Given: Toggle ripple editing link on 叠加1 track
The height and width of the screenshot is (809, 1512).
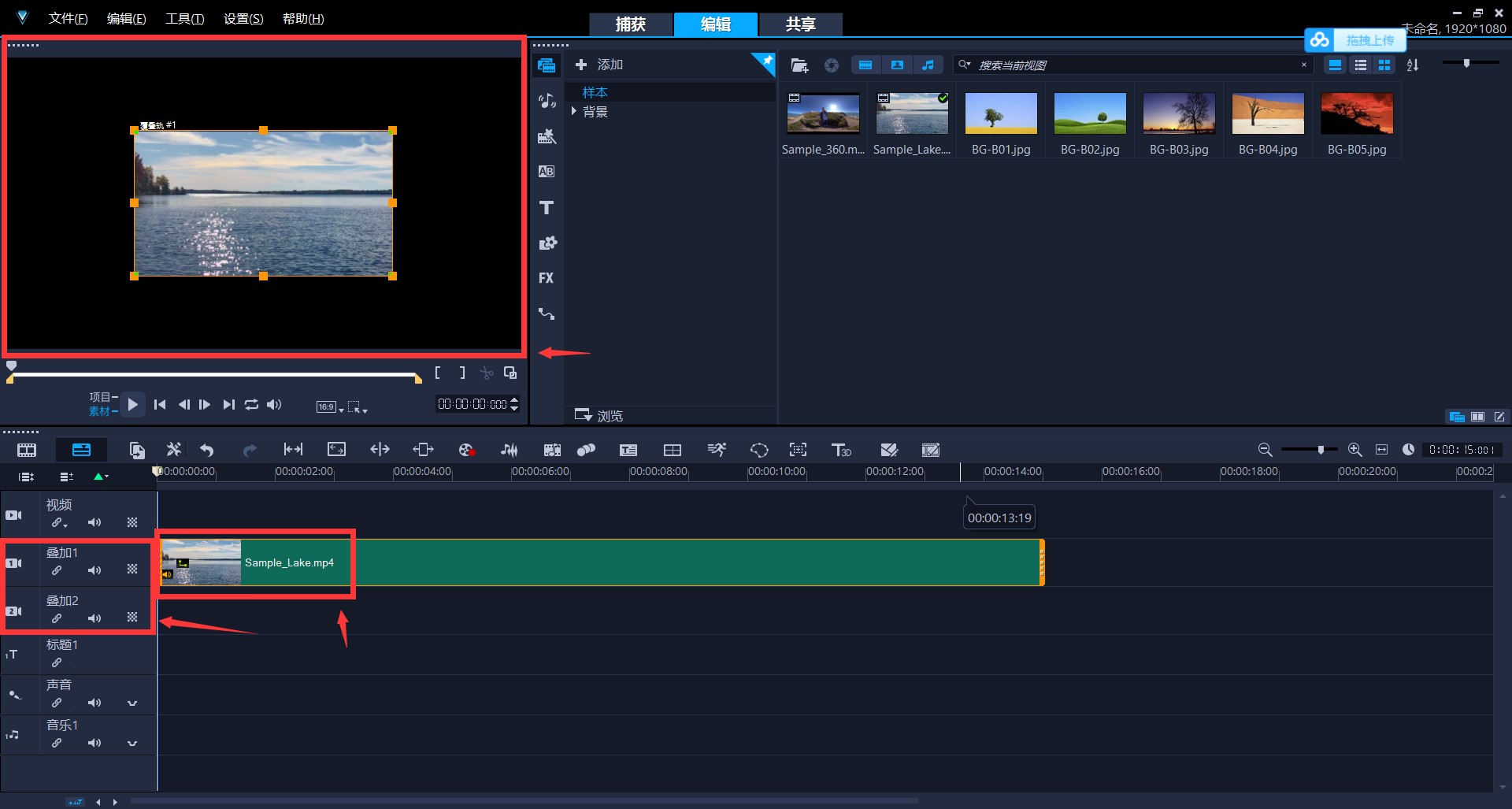Looking at the screenshot, I should pos(57,570).
